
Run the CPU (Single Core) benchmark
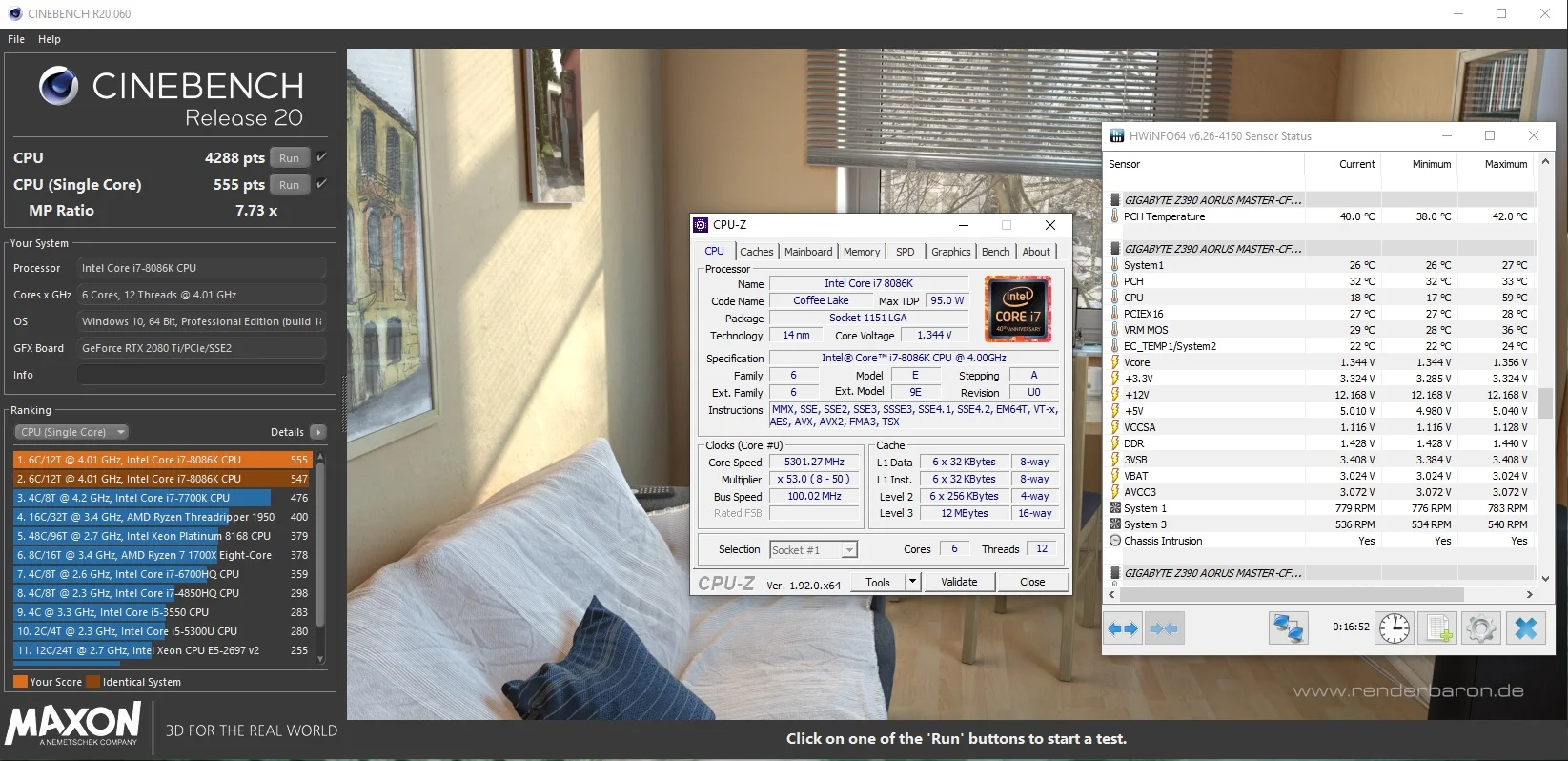point(290,185)
